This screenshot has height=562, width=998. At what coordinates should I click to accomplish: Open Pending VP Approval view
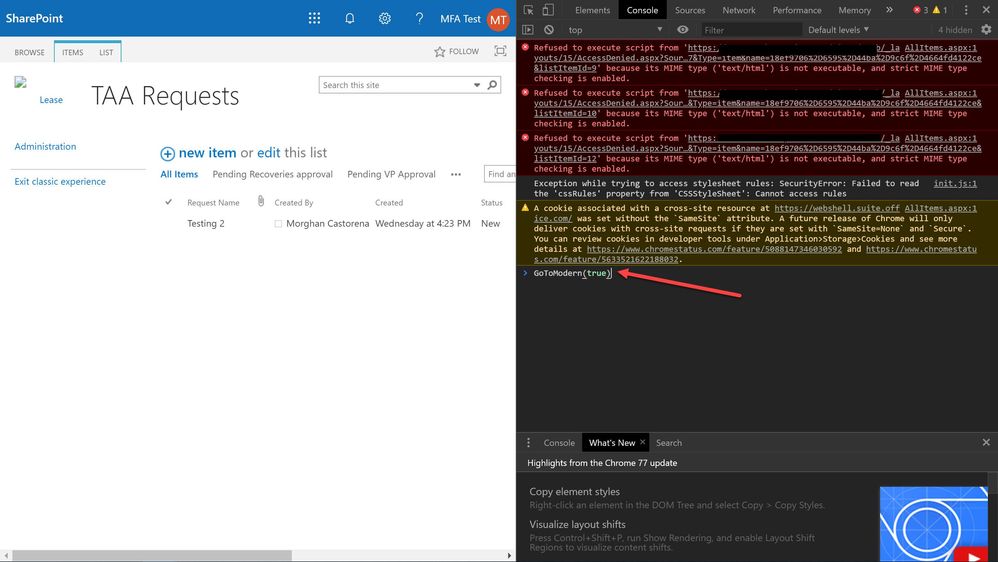[391, 174]
